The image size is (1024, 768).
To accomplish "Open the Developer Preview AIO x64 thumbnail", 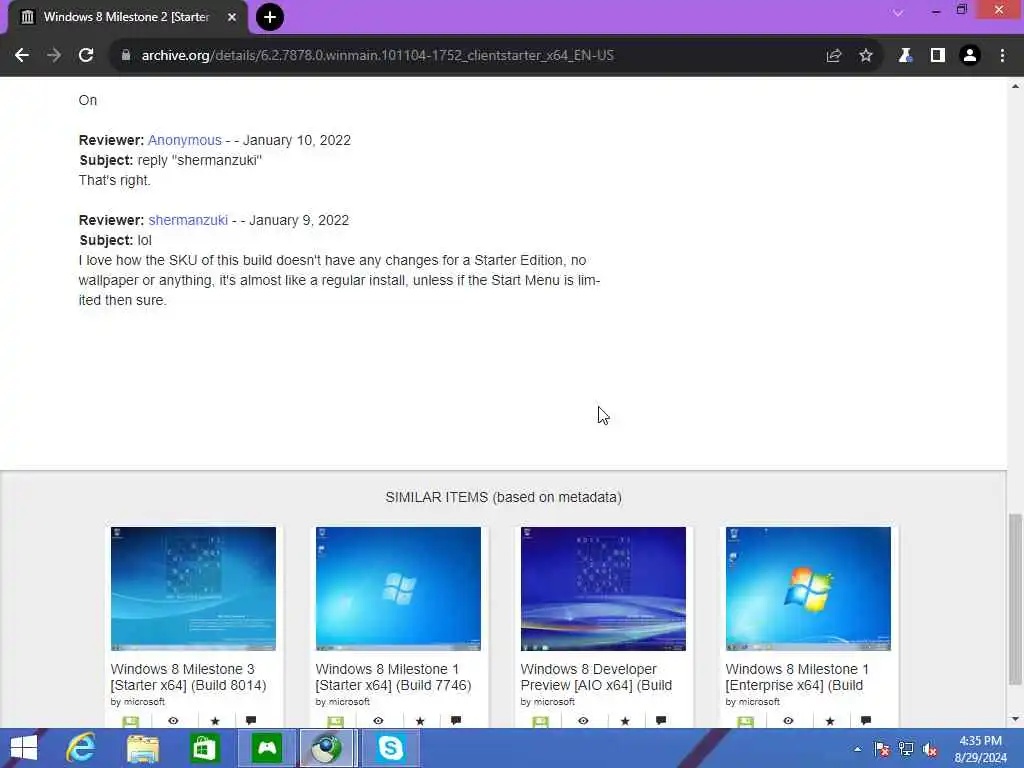I will point(603,588).
